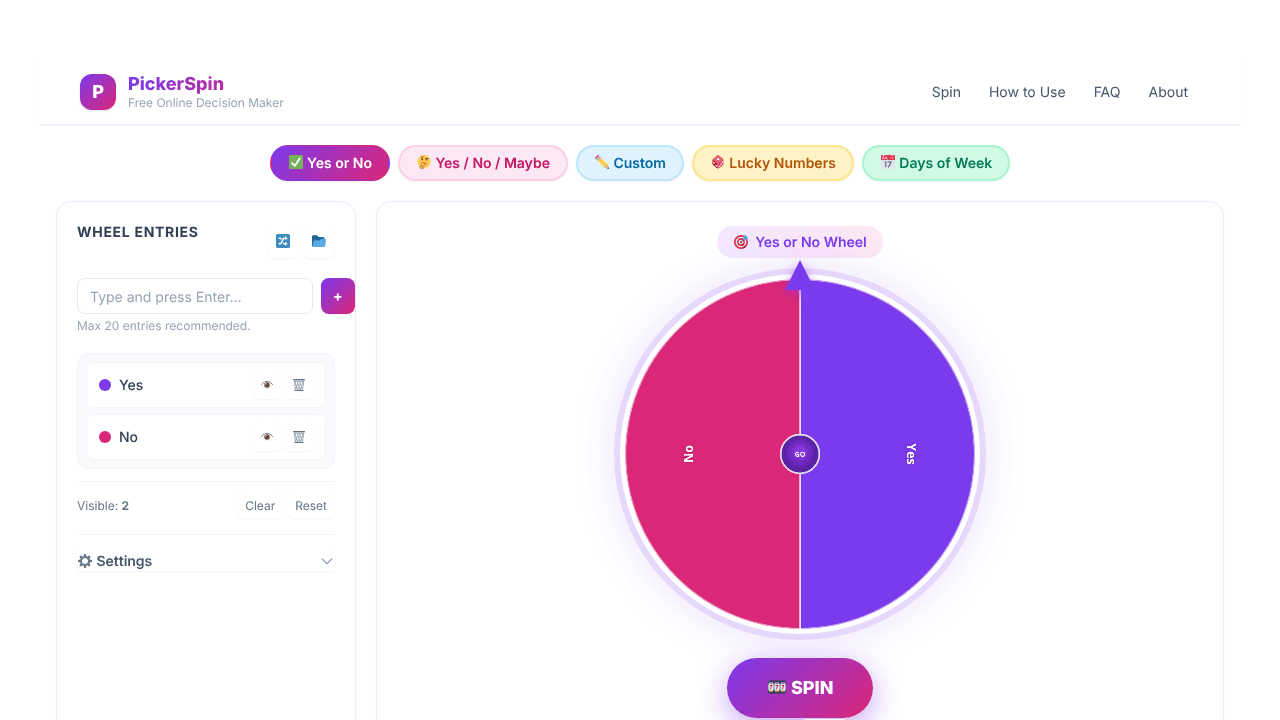
Task: Delete the No entry
Action: point(298,437)
